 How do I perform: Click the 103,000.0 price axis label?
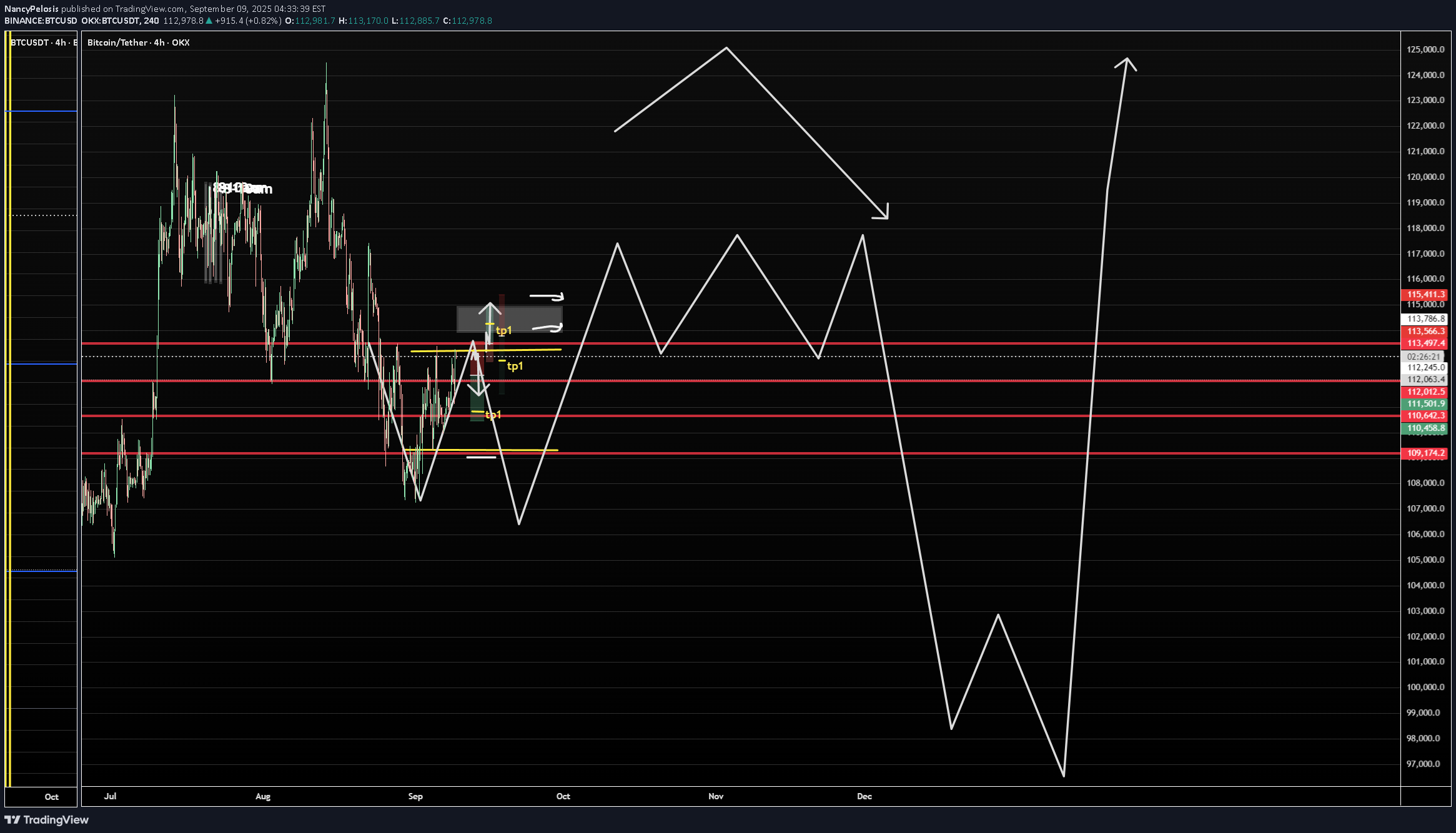click(x=1425, y=611)
